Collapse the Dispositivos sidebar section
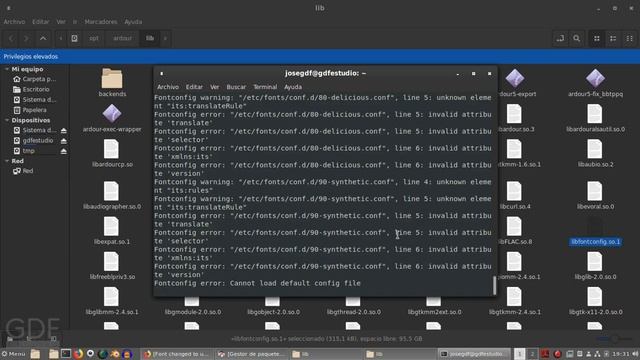The height and width of the screenshot is (360, 640). (7, 120)
